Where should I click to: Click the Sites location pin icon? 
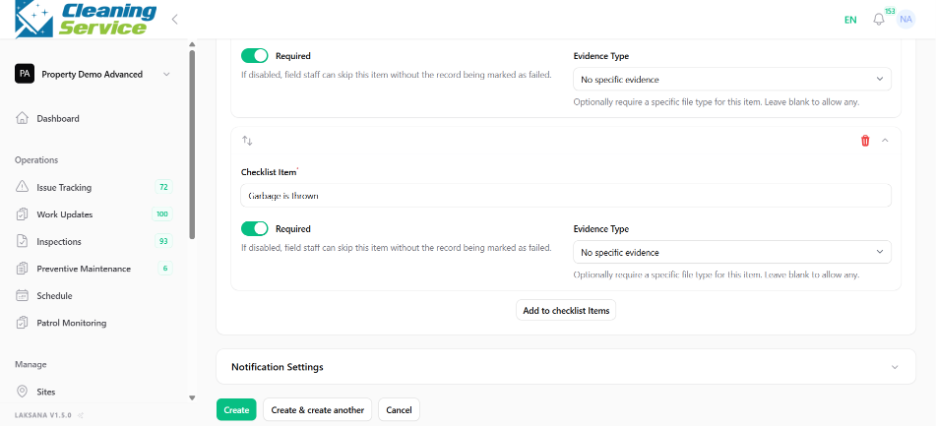(x=22, y=391)
